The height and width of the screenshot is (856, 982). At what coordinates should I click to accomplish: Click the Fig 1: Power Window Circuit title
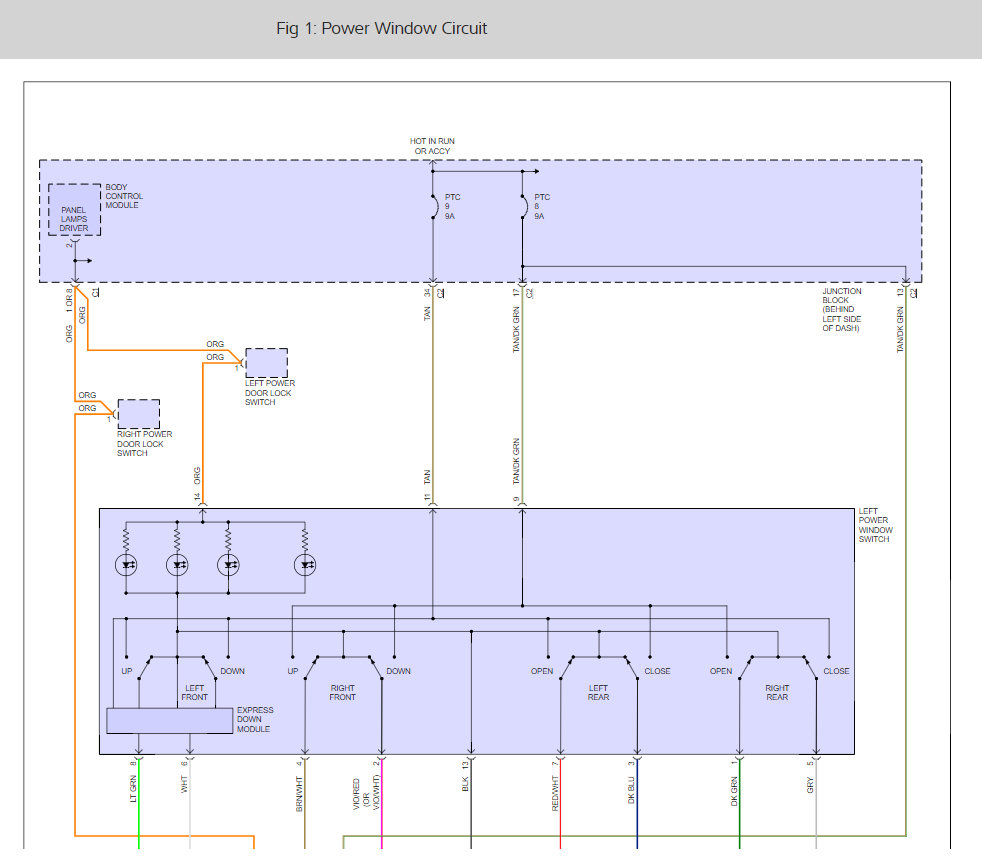381,28
